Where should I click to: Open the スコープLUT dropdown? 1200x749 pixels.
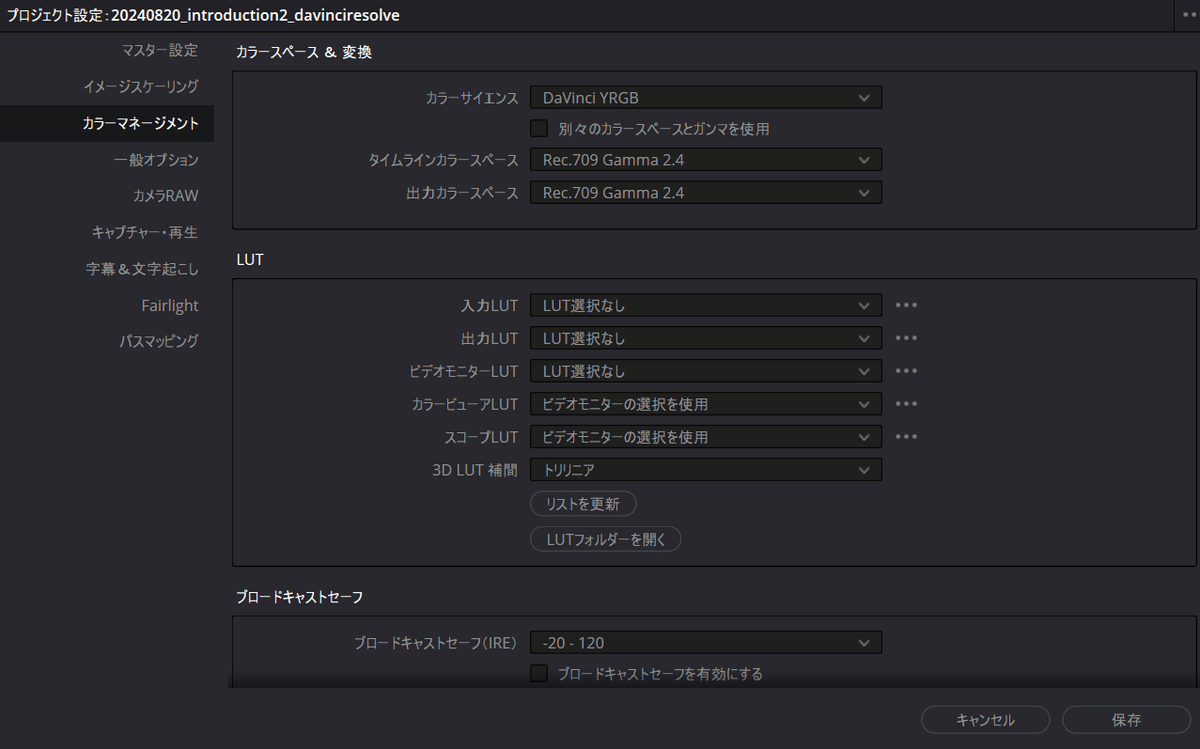706,437
